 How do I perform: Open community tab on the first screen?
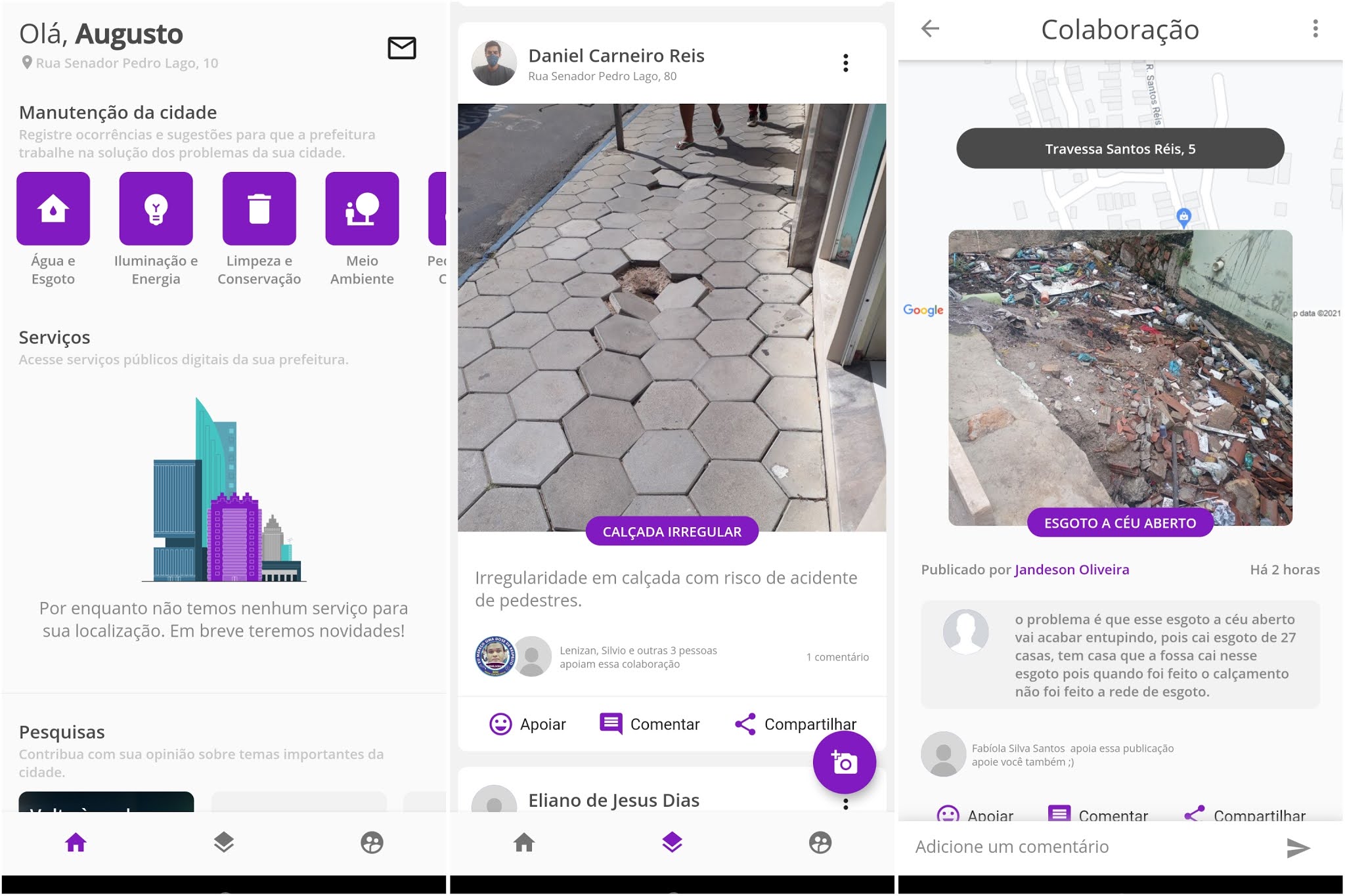pyautogui.click(x=372, y=842)
